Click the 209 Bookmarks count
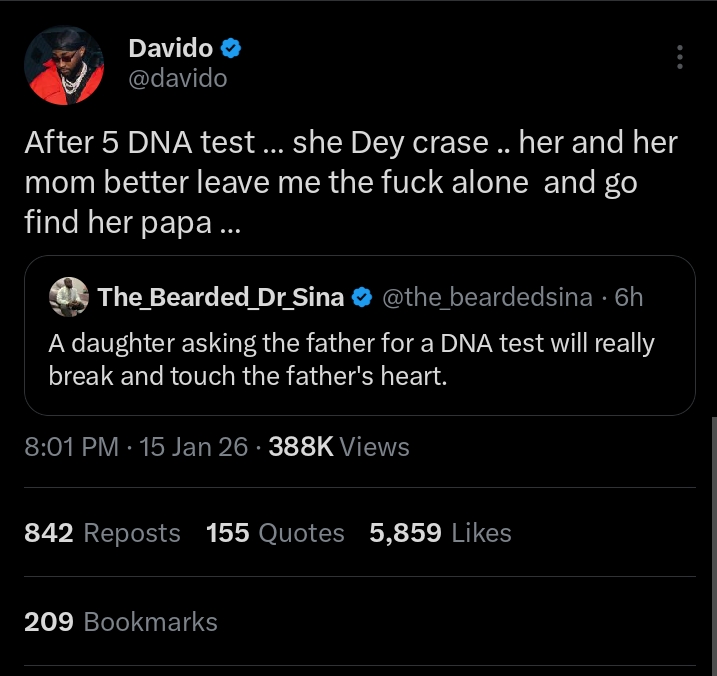Screen dimensions: 717x676 click(120, 621)
